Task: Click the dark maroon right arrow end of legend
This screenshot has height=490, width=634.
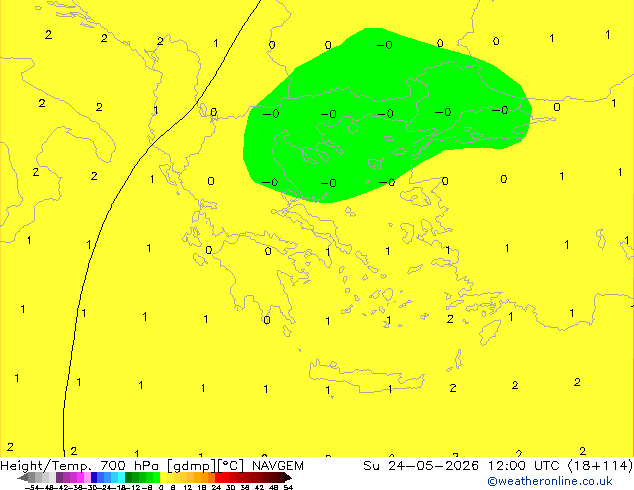Action: (288, 477)
